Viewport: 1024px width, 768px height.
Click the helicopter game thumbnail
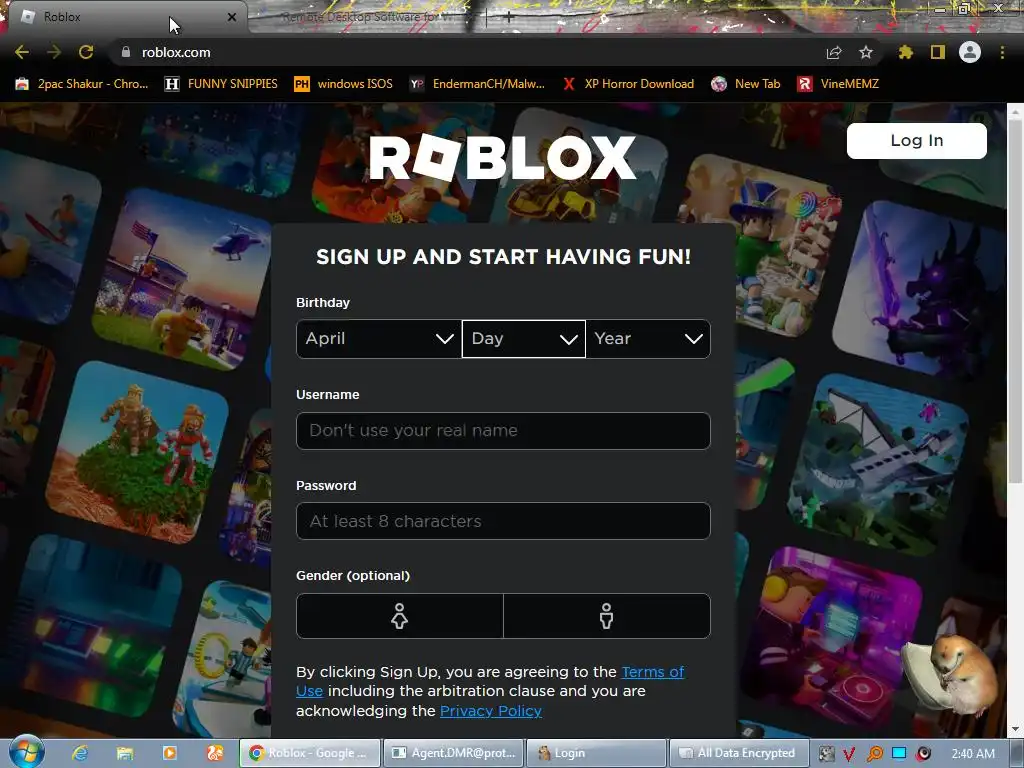182,280
